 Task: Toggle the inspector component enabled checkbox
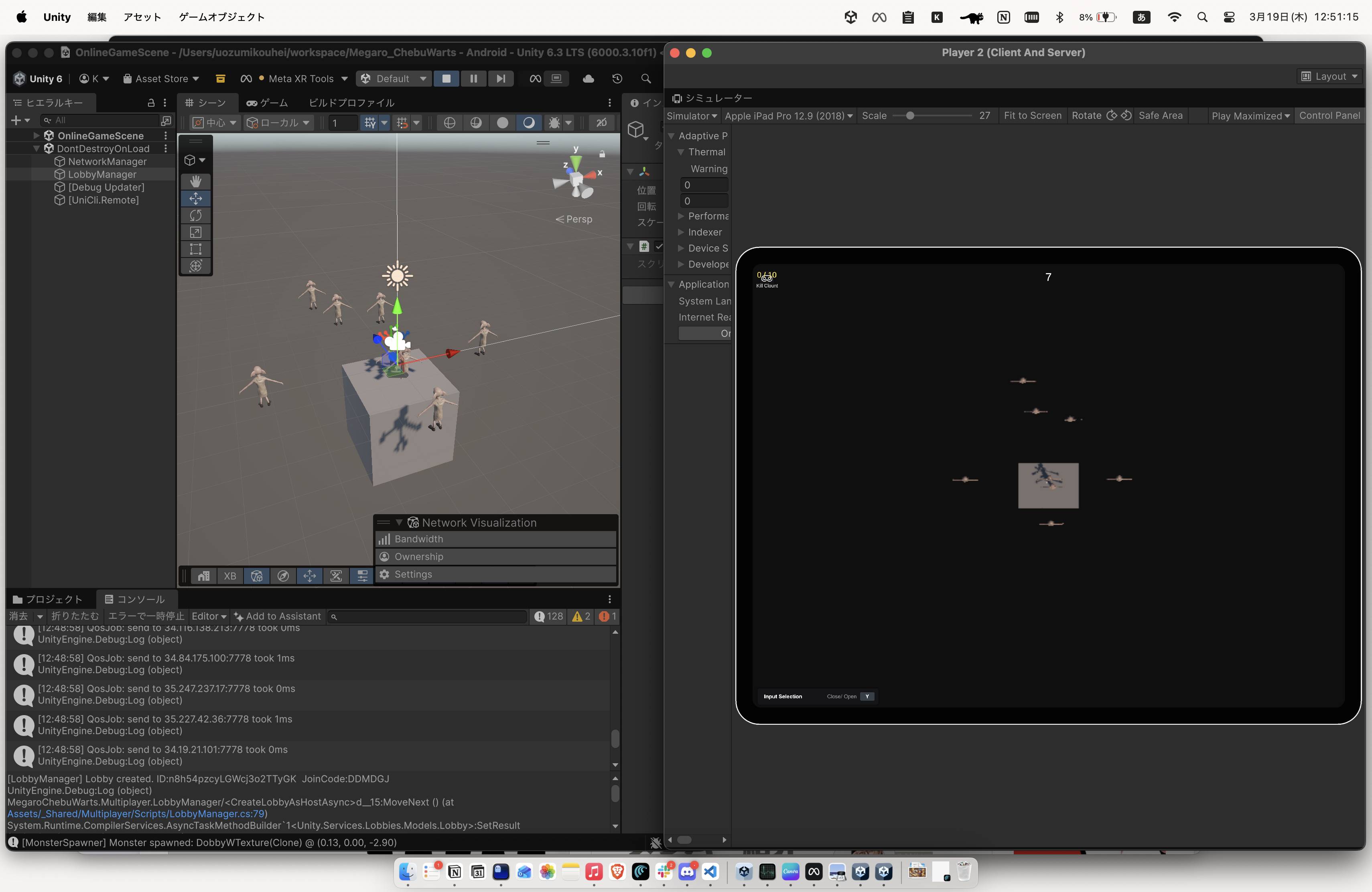point(659,247)
